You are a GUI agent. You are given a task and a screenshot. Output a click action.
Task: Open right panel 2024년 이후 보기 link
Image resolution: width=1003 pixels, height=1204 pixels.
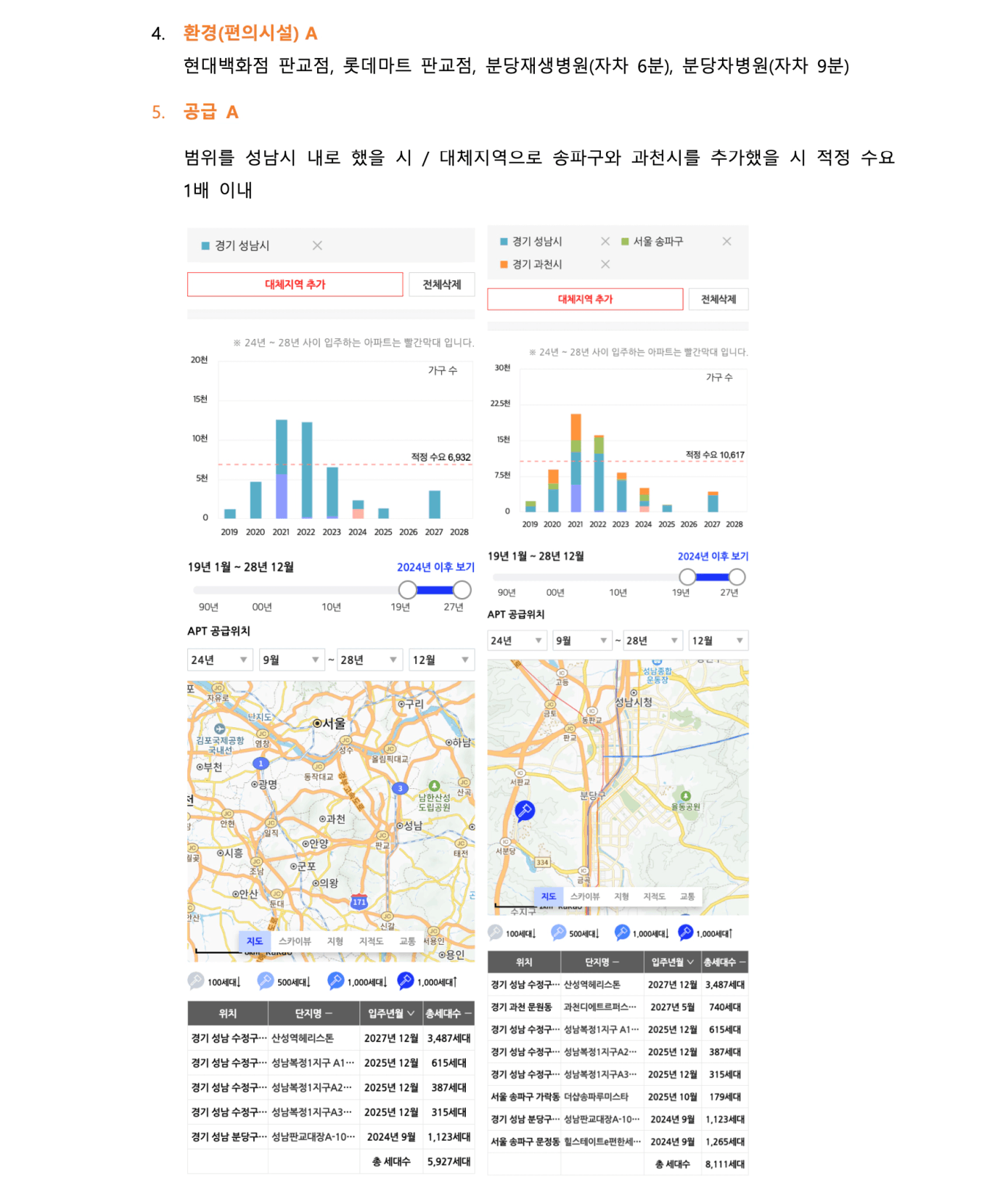pos(713,556)
